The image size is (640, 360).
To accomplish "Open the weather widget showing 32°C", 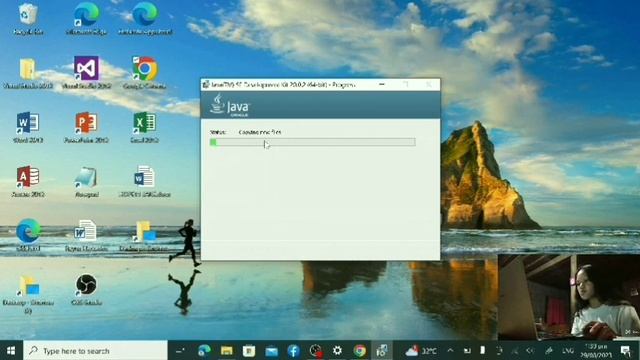I will 422,351.
